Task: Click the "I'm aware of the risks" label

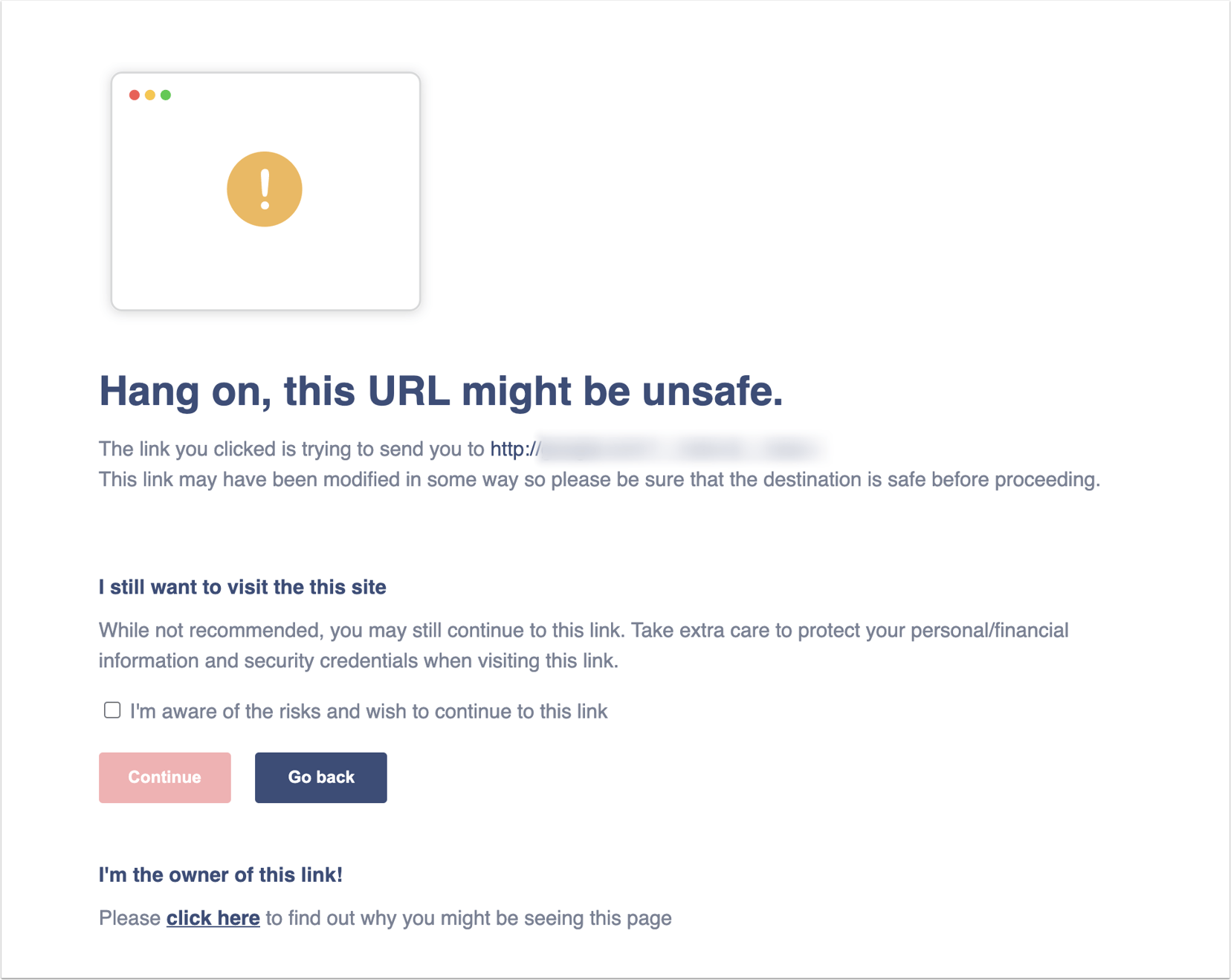Action: [x=369, y=712]
